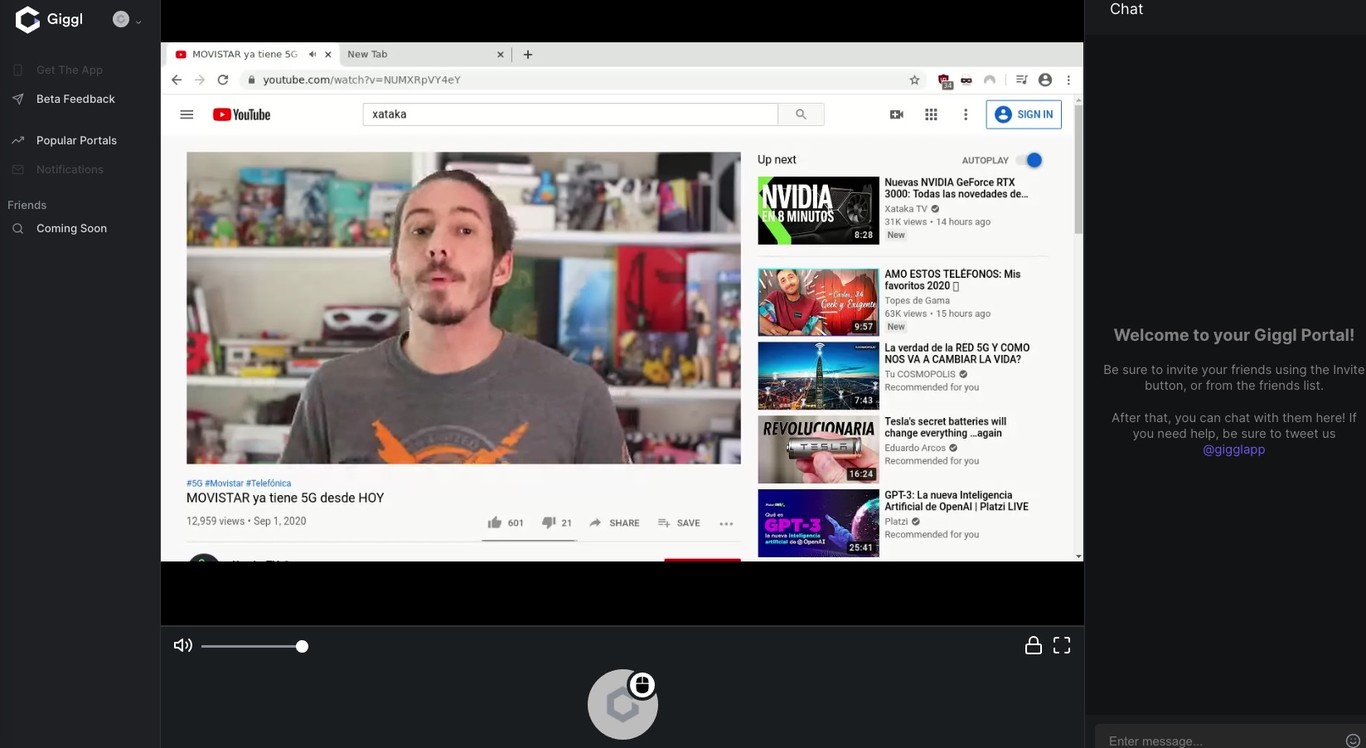This screenshot has width=1366, height=748.
Task: Turn off the Autoplay toggle
Action: tap(1030, 160)
